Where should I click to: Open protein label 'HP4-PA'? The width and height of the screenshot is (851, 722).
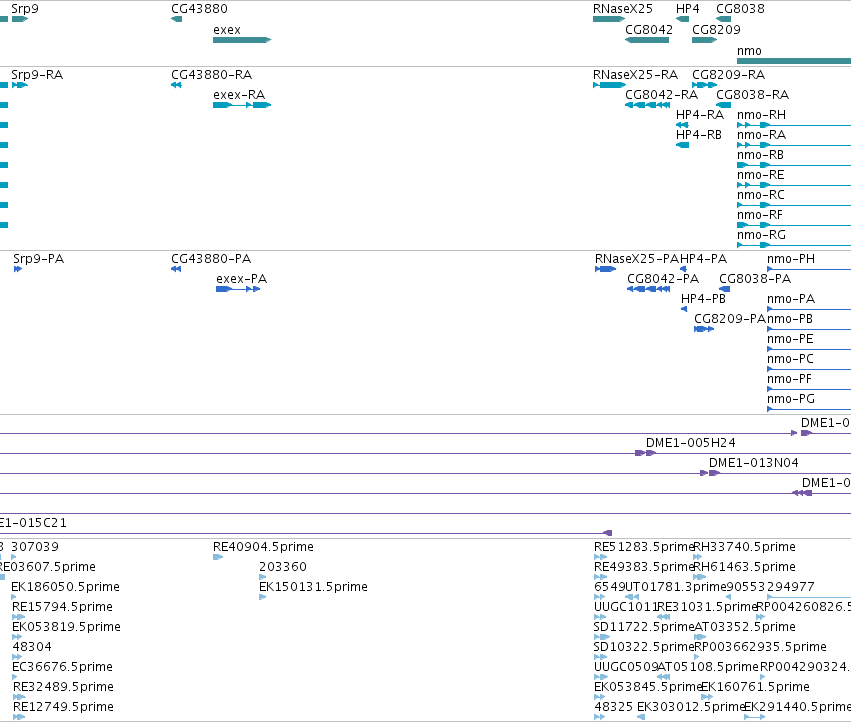point(704,259)
